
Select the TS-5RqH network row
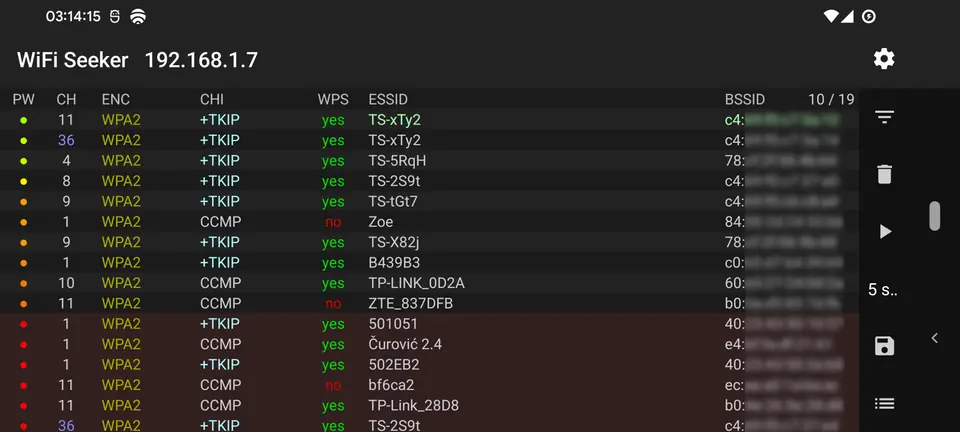click(x=430, y=161)
